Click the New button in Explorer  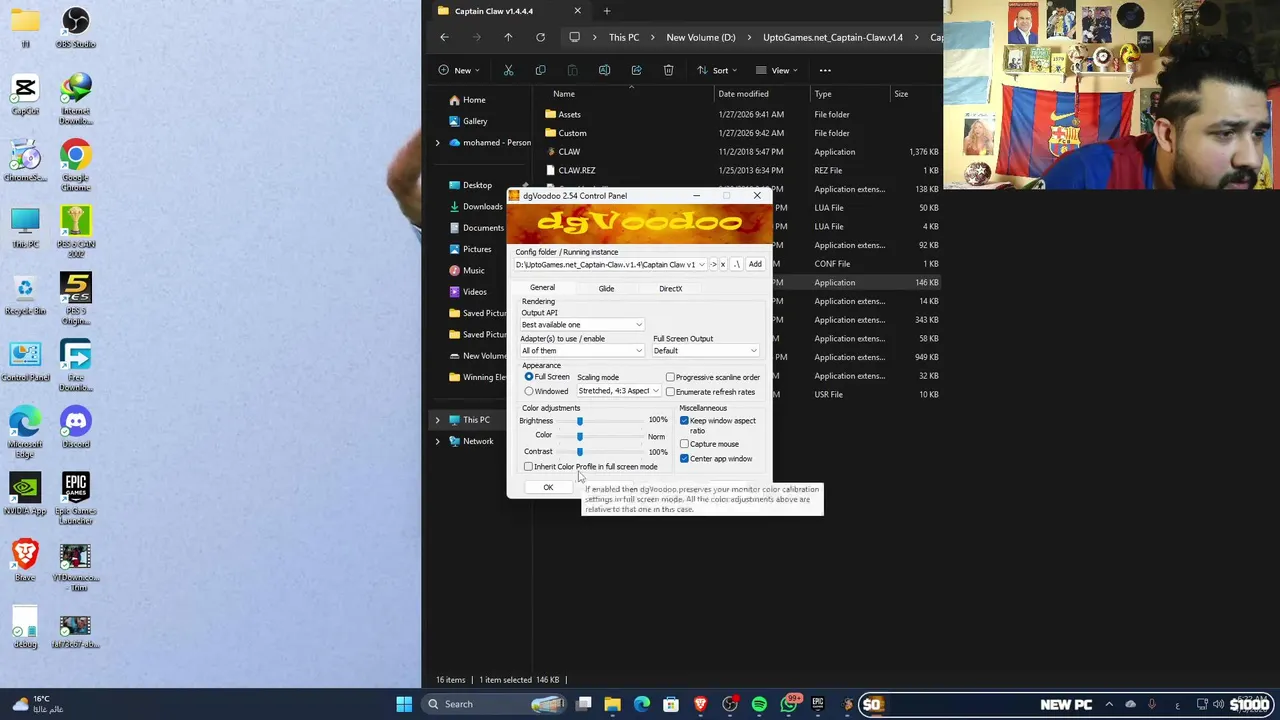pos(460,70)
